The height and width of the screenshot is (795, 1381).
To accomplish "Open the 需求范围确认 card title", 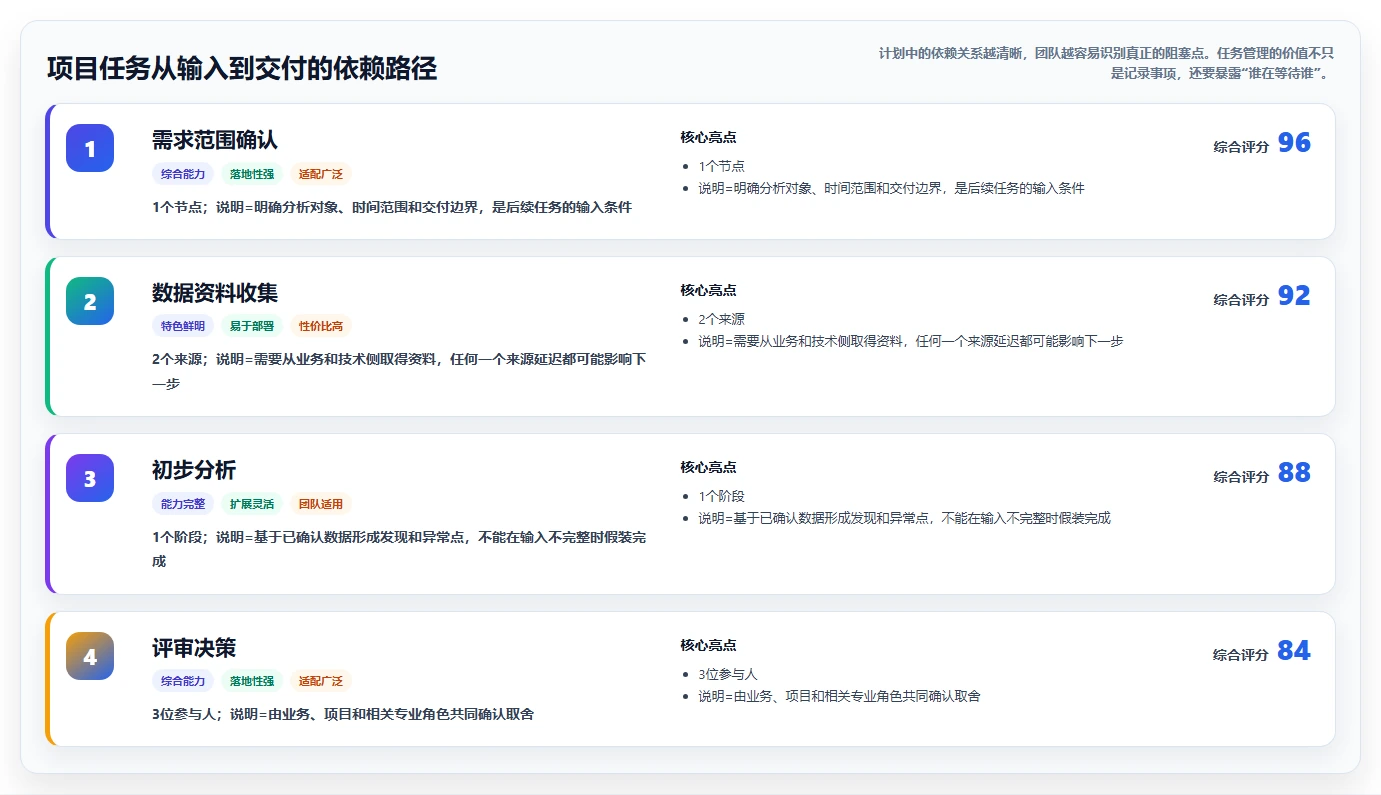I will click(215, 140).
